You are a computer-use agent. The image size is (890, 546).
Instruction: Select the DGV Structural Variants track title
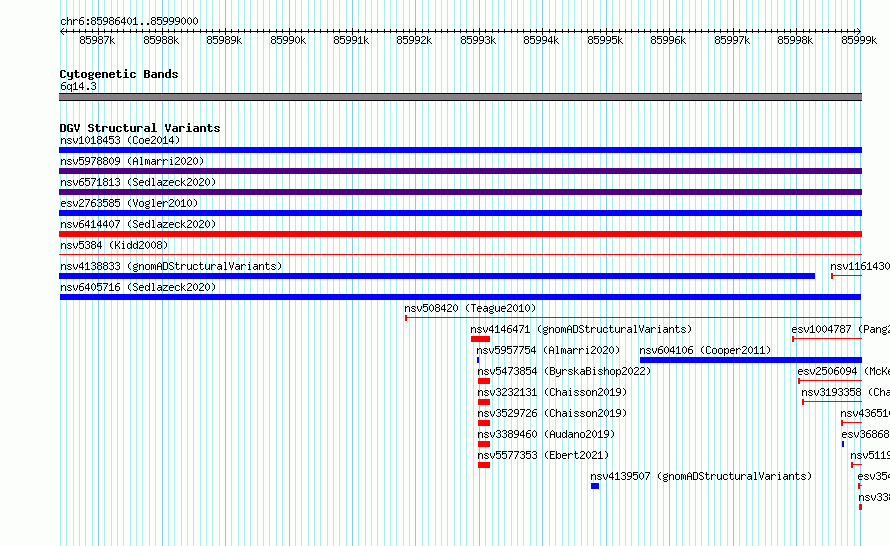click(140, 128)
